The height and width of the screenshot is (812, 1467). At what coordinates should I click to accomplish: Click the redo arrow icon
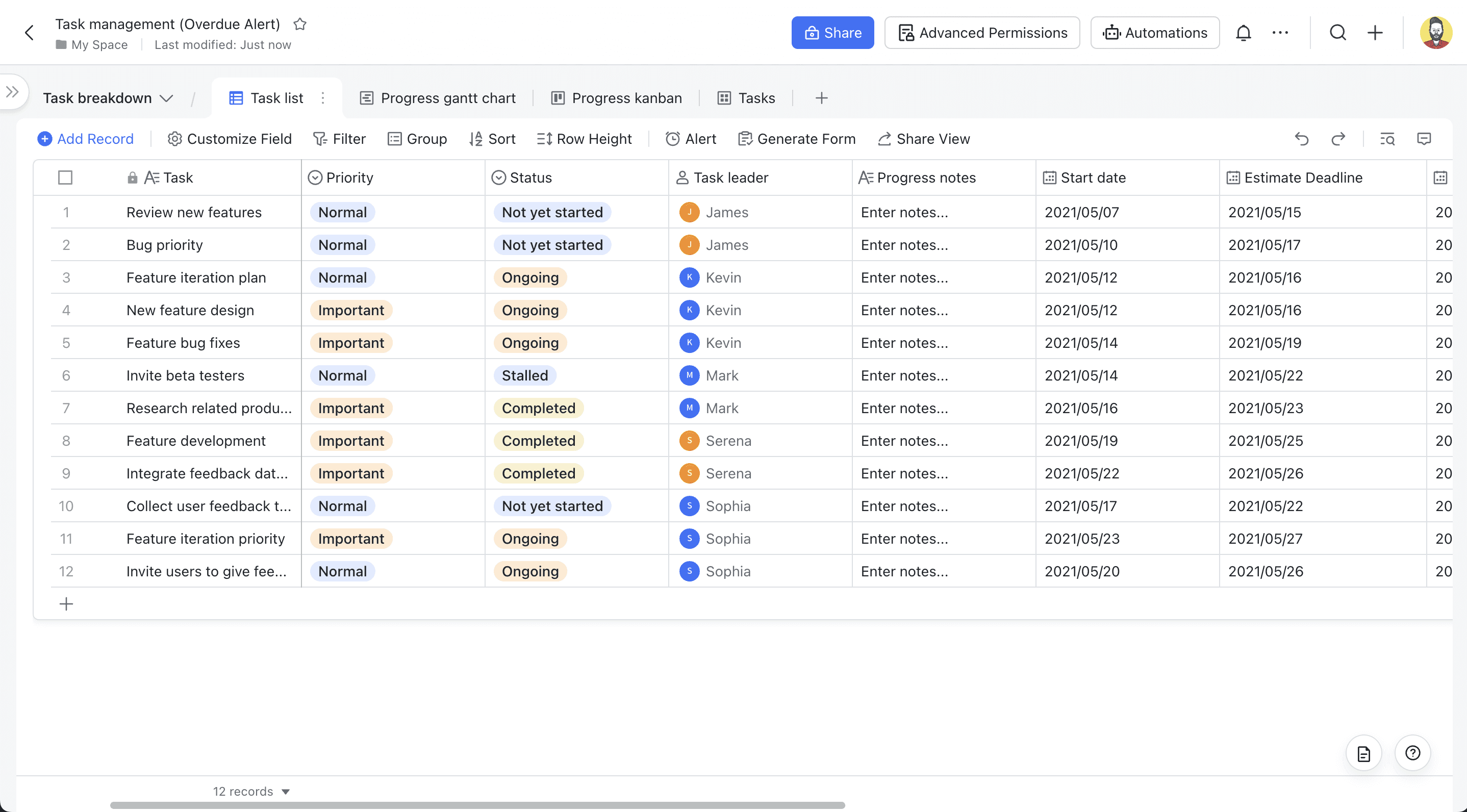coord(1338,139)
